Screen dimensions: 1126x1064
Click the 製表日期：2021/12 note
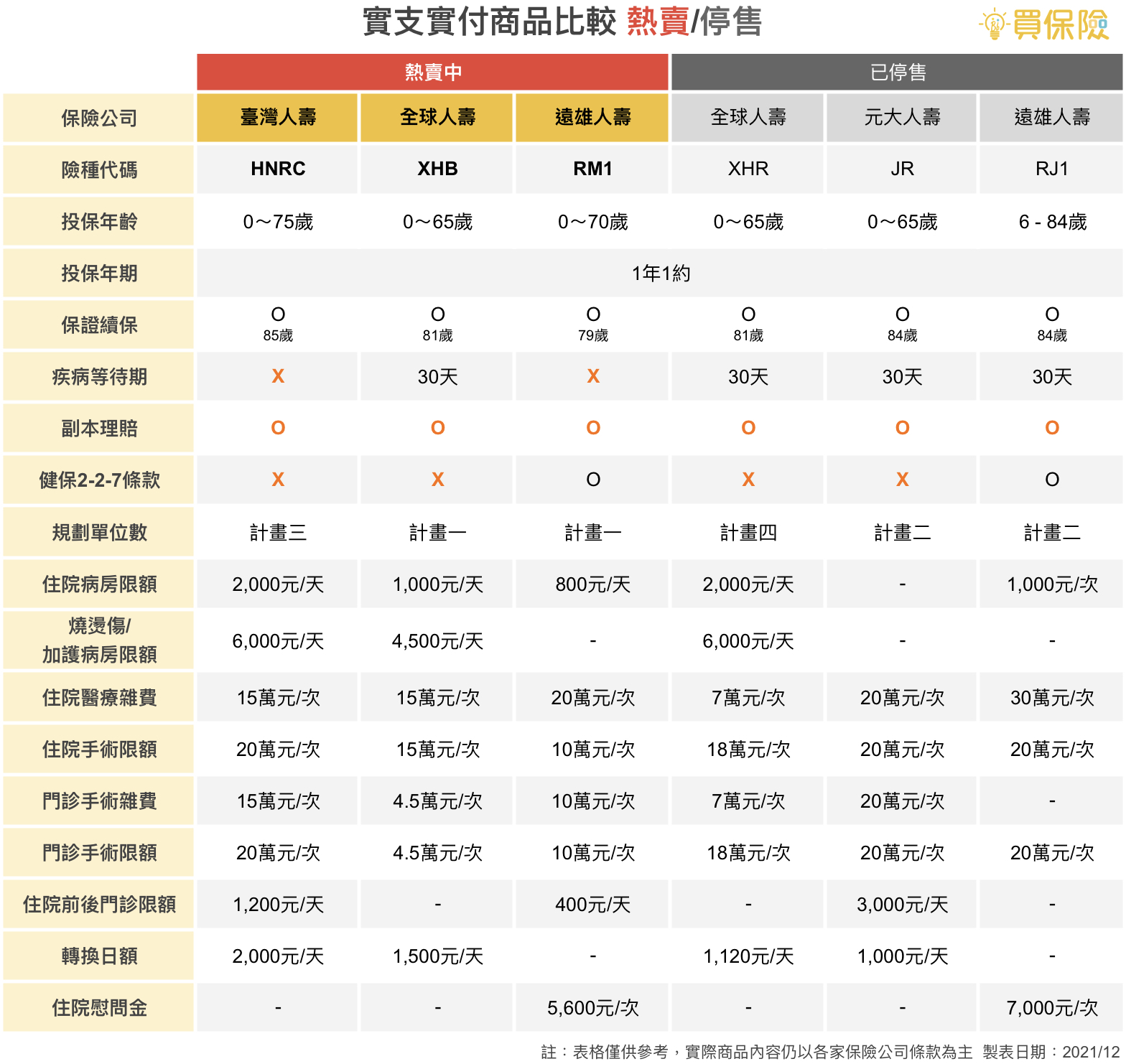click(x=1051, y=1052)
